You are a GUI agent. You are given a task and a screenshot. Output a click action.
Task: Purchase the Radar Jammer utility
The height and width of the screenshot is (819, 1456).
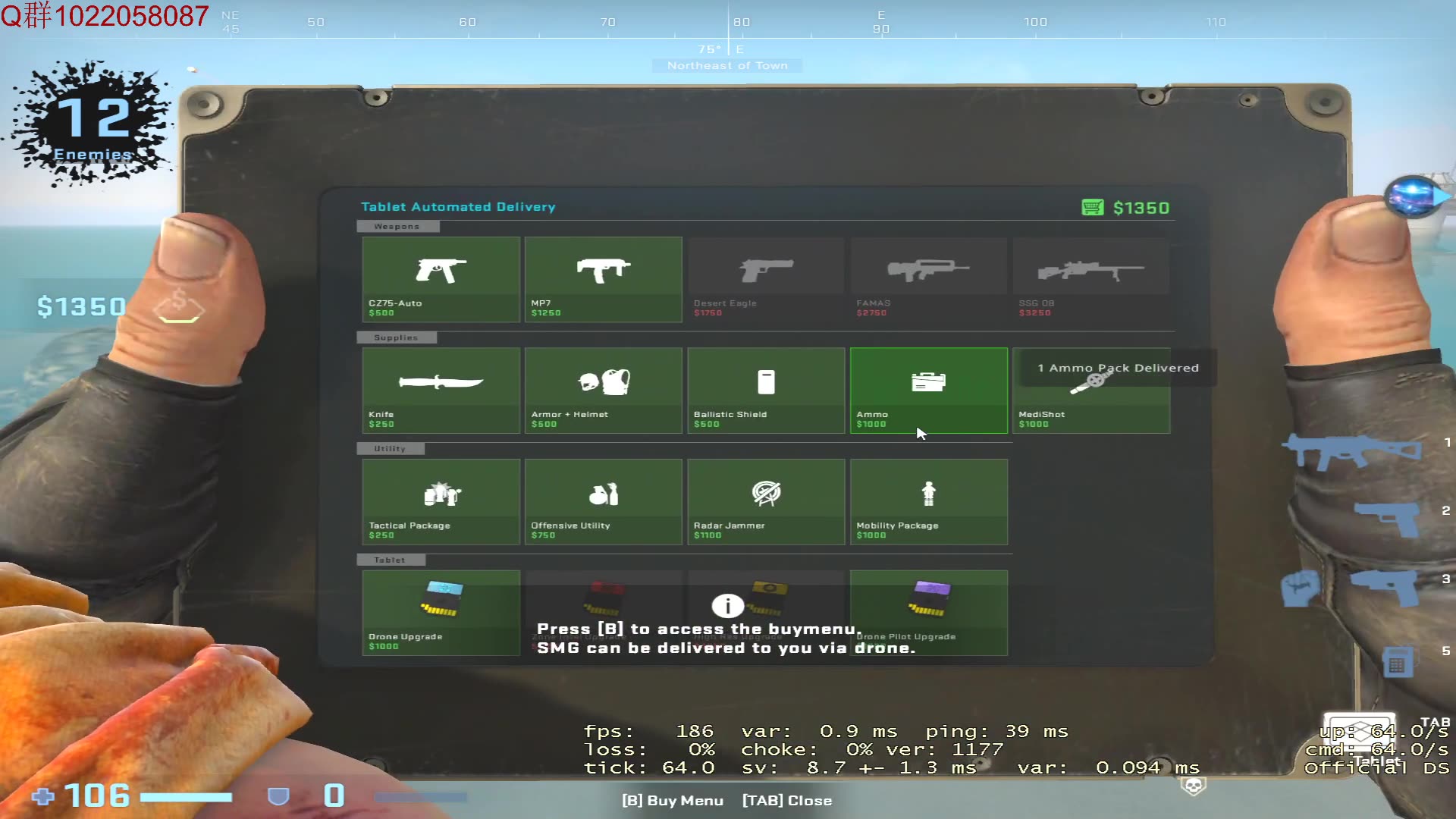766,500
